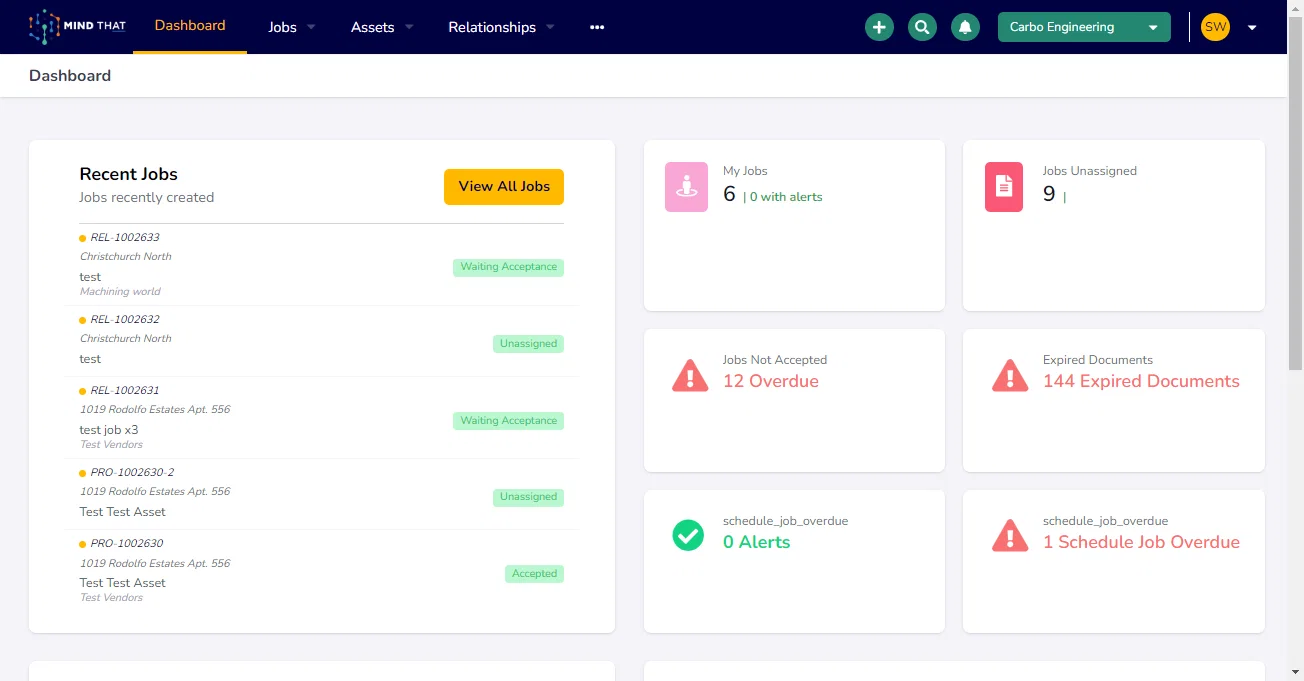Open the three-dots more menu
The image size is (1304, 681).
coord(597,27)
